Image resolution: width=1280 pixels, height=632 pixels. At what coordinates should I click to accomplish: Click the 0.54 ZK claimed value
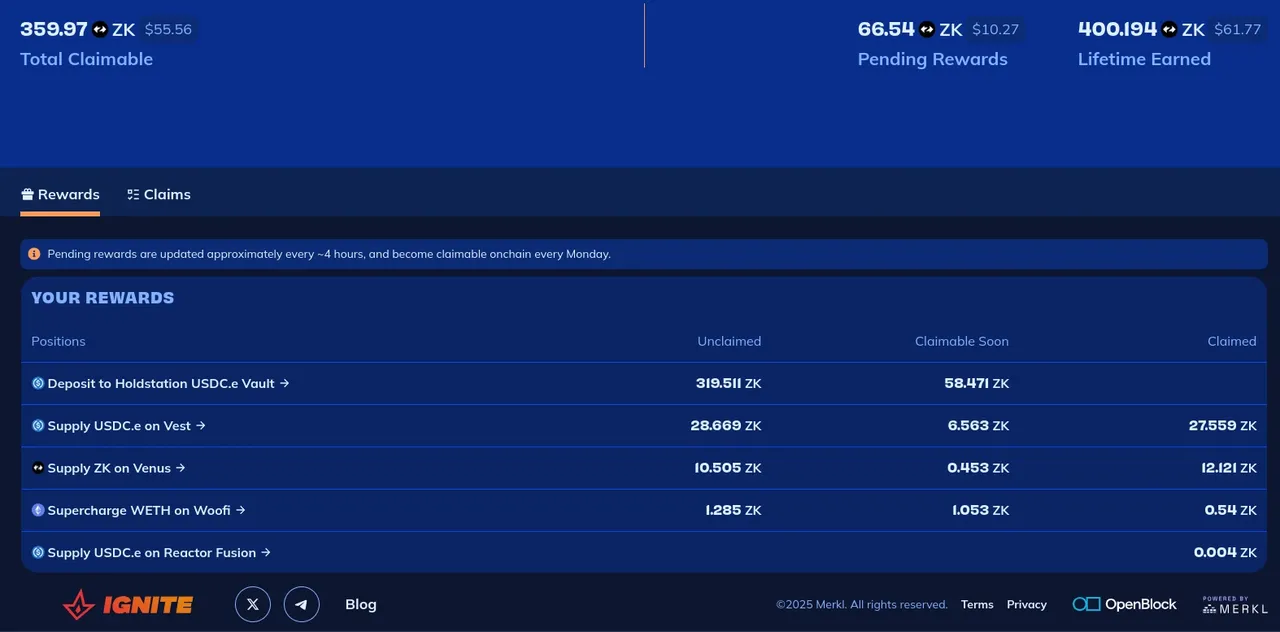[1231, 510]
